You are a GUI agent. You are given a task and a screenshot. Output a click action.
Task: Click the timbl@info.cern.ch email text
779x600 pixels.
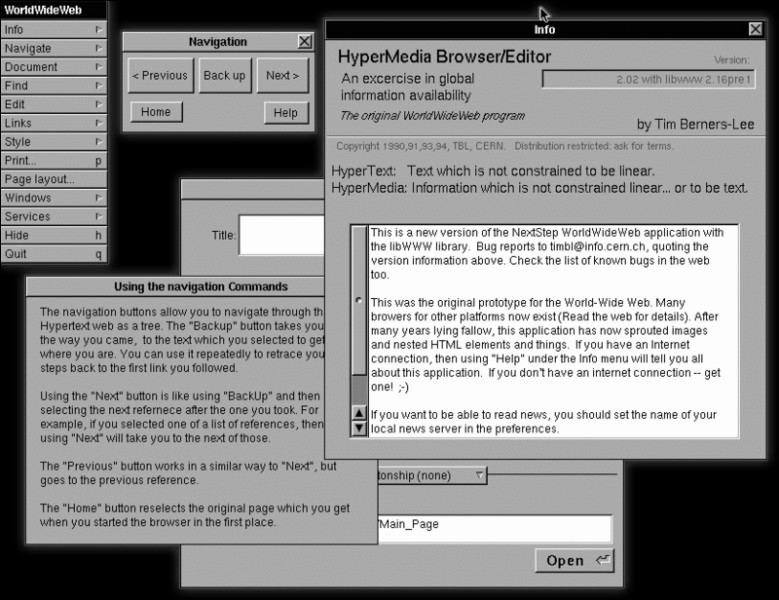pyautogui.click(x=598, y=247)
